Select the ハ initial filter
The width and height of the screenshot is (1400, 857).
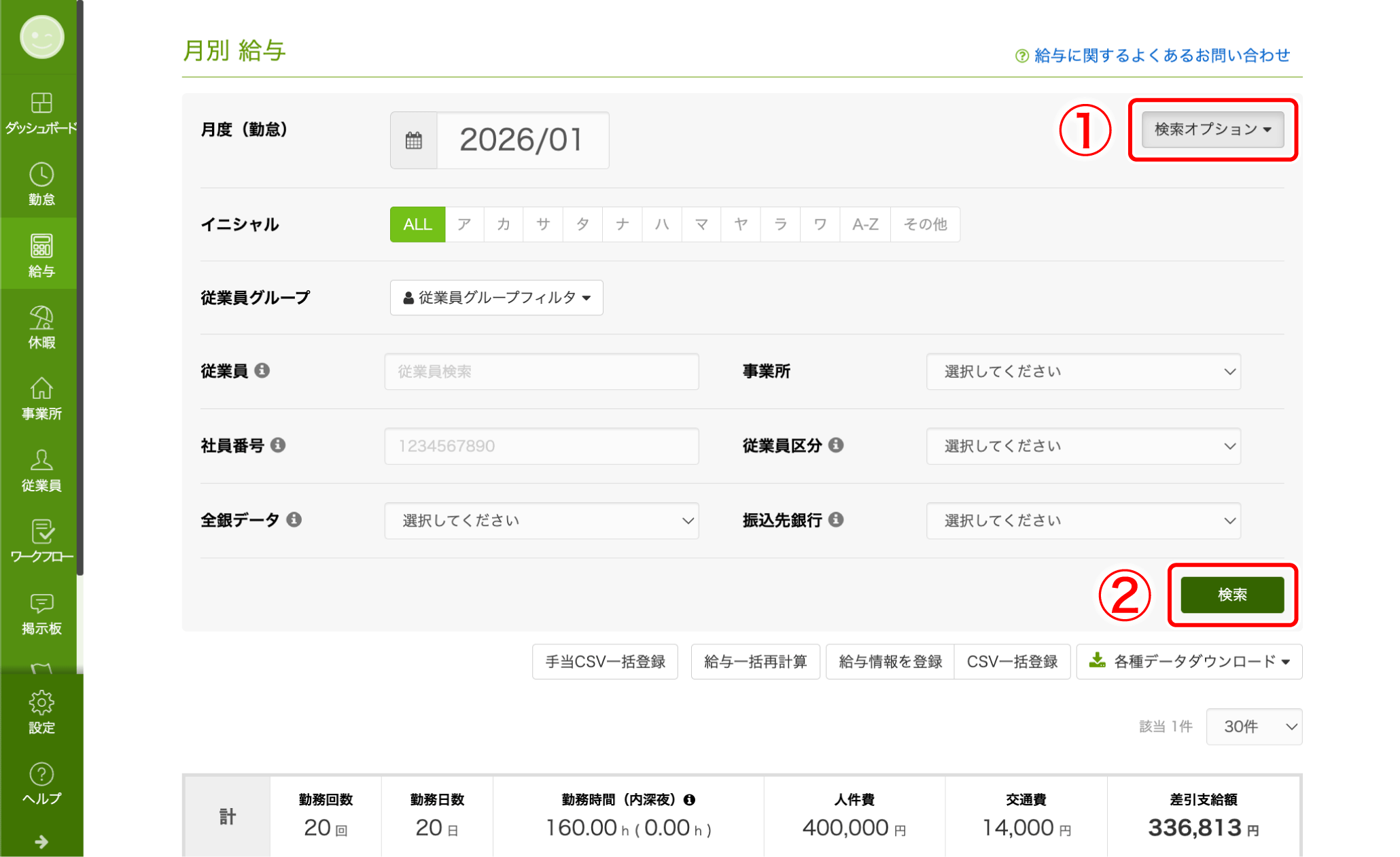(x=662, y=224)
